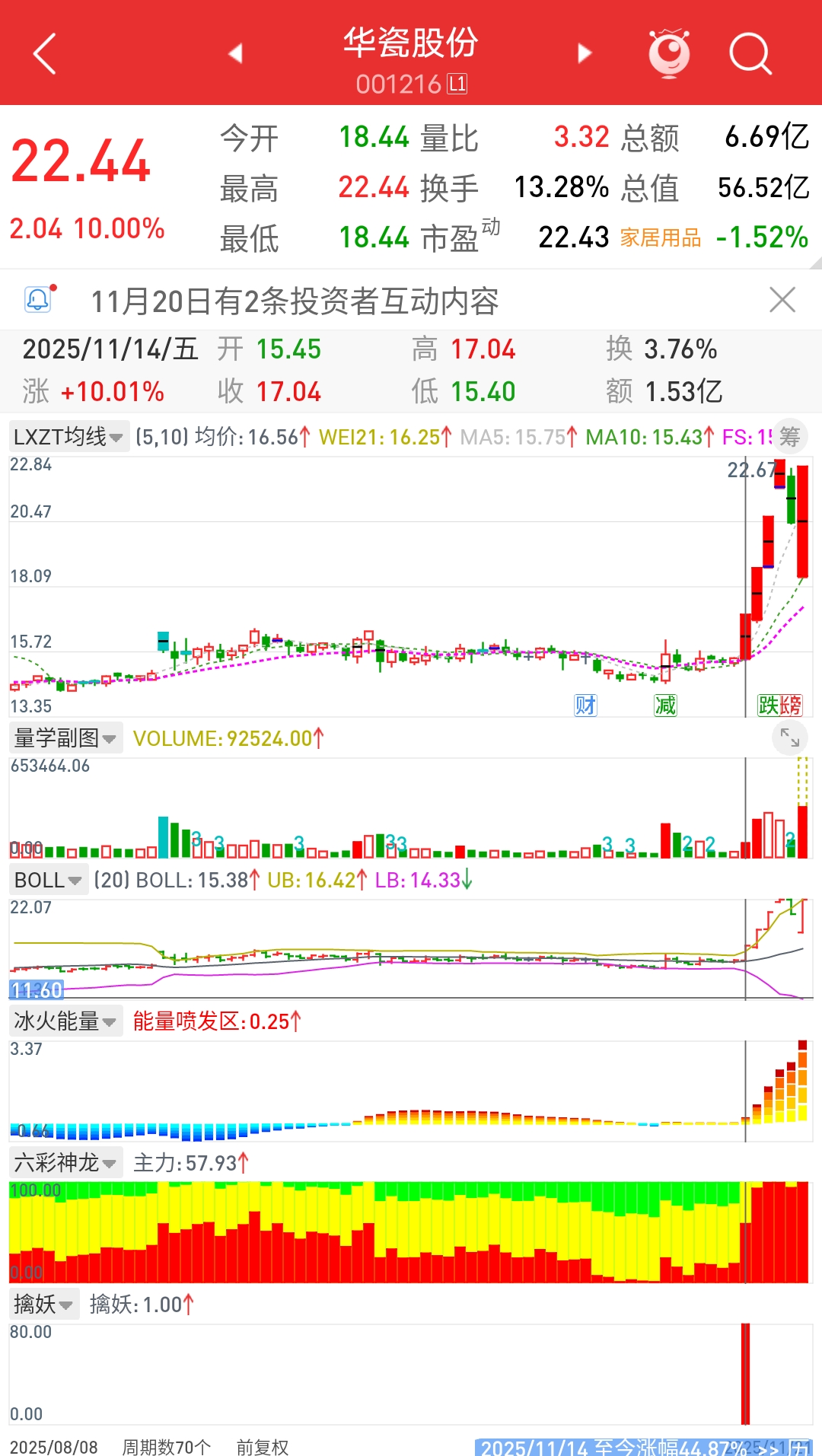Tap the current price 22.44
The width and height of the screenshot is (822, 1456).
81,161
